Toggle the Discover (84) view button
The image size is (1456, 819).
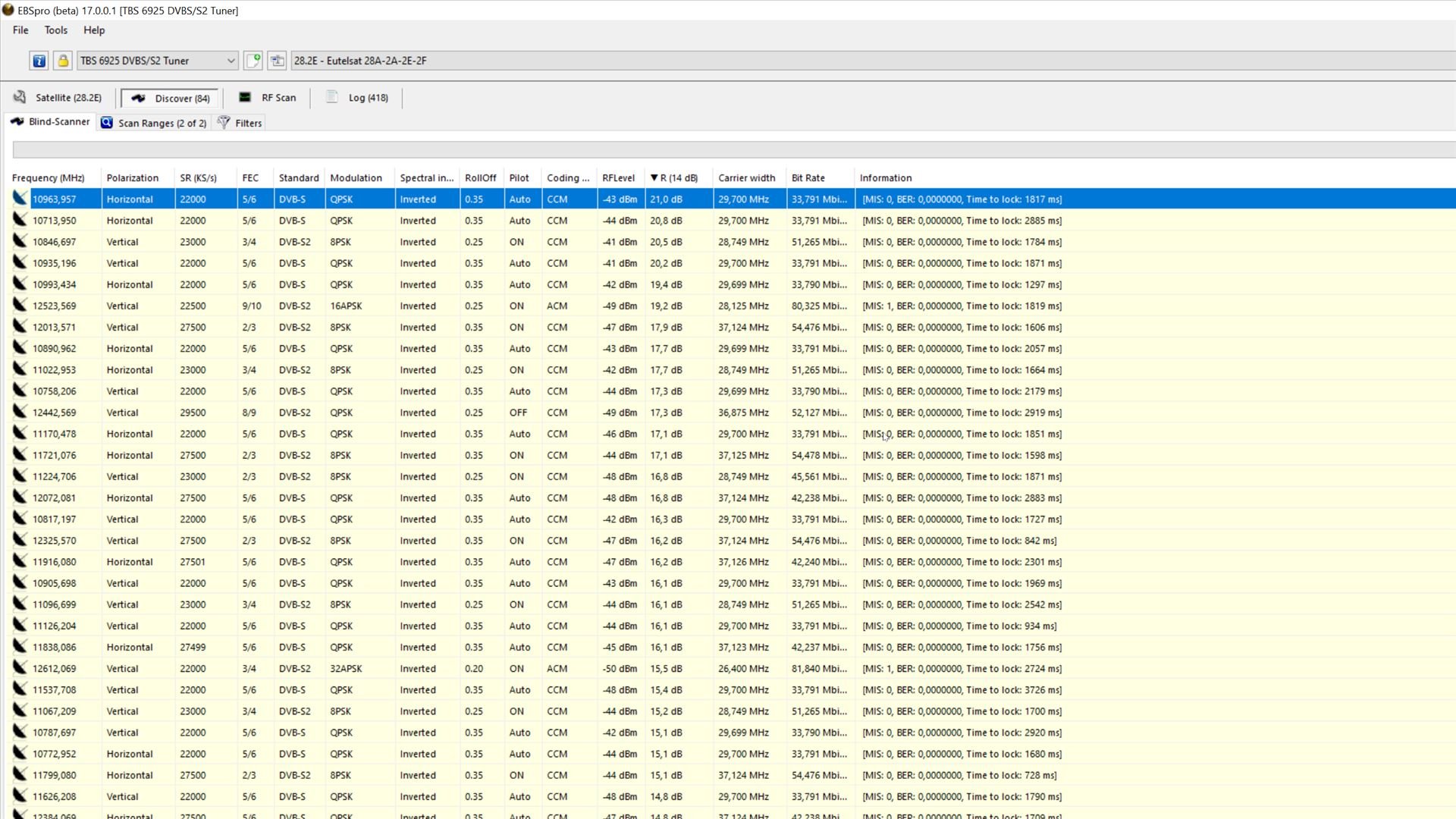[x=171, y=99]
